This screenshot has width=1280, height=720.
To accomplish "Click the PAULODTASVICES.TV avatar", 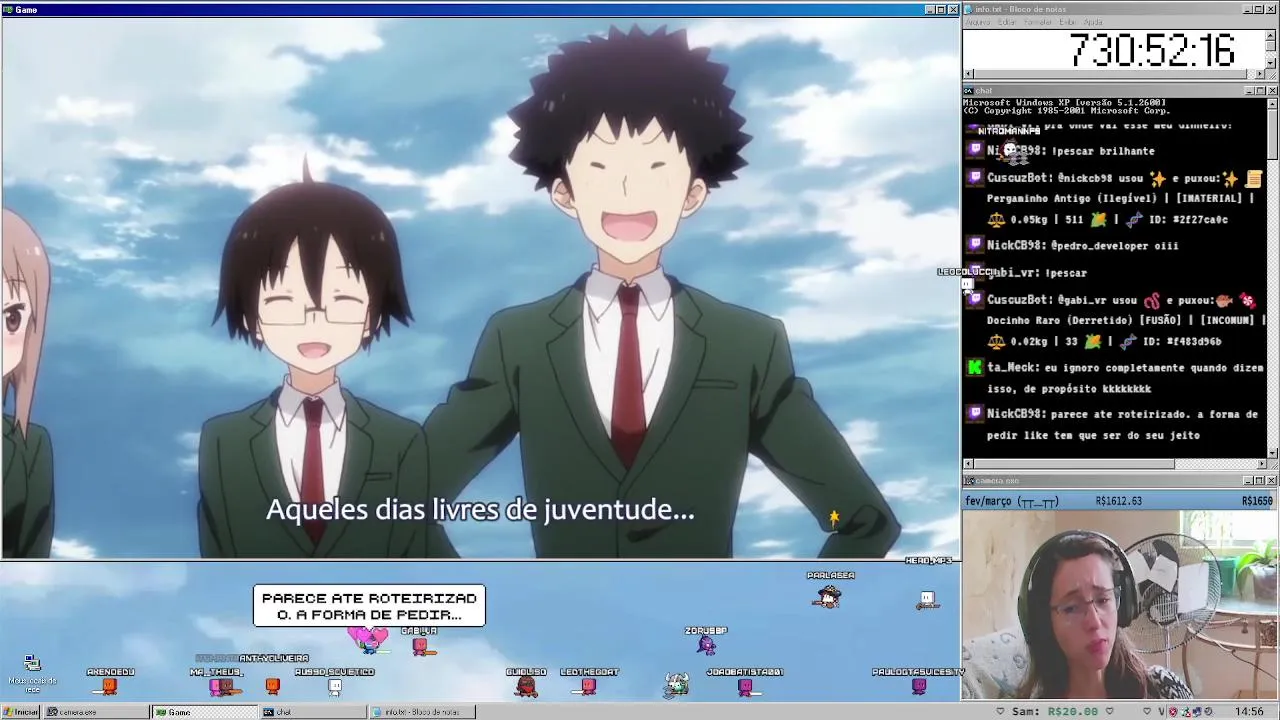I will 919,686.
